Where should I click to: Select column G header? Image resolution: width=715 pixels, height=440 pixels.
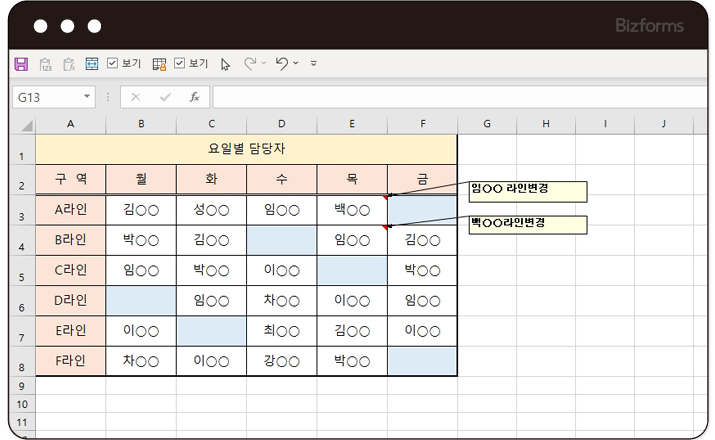click(x=486, y=123)
